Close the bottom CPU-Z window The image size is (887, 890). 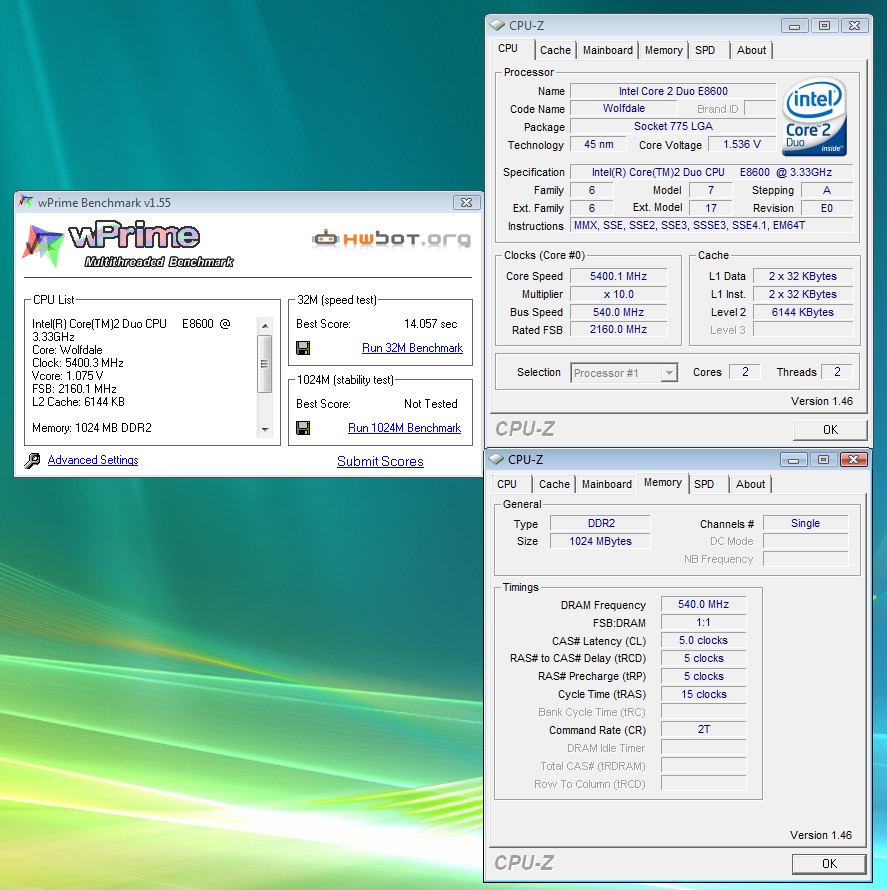click(854, 459)
